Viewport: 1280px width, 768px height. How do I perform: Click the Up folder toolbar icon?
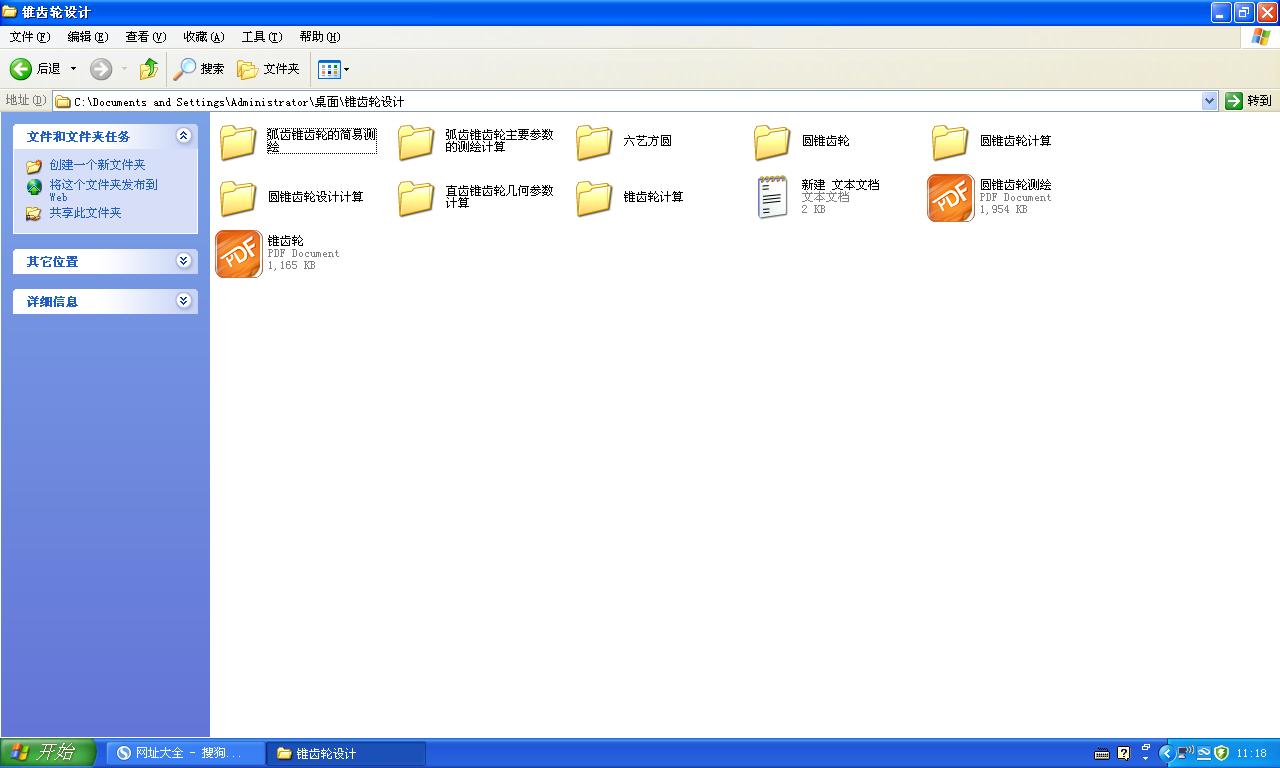pyautogui.click(x=148, y=68)
